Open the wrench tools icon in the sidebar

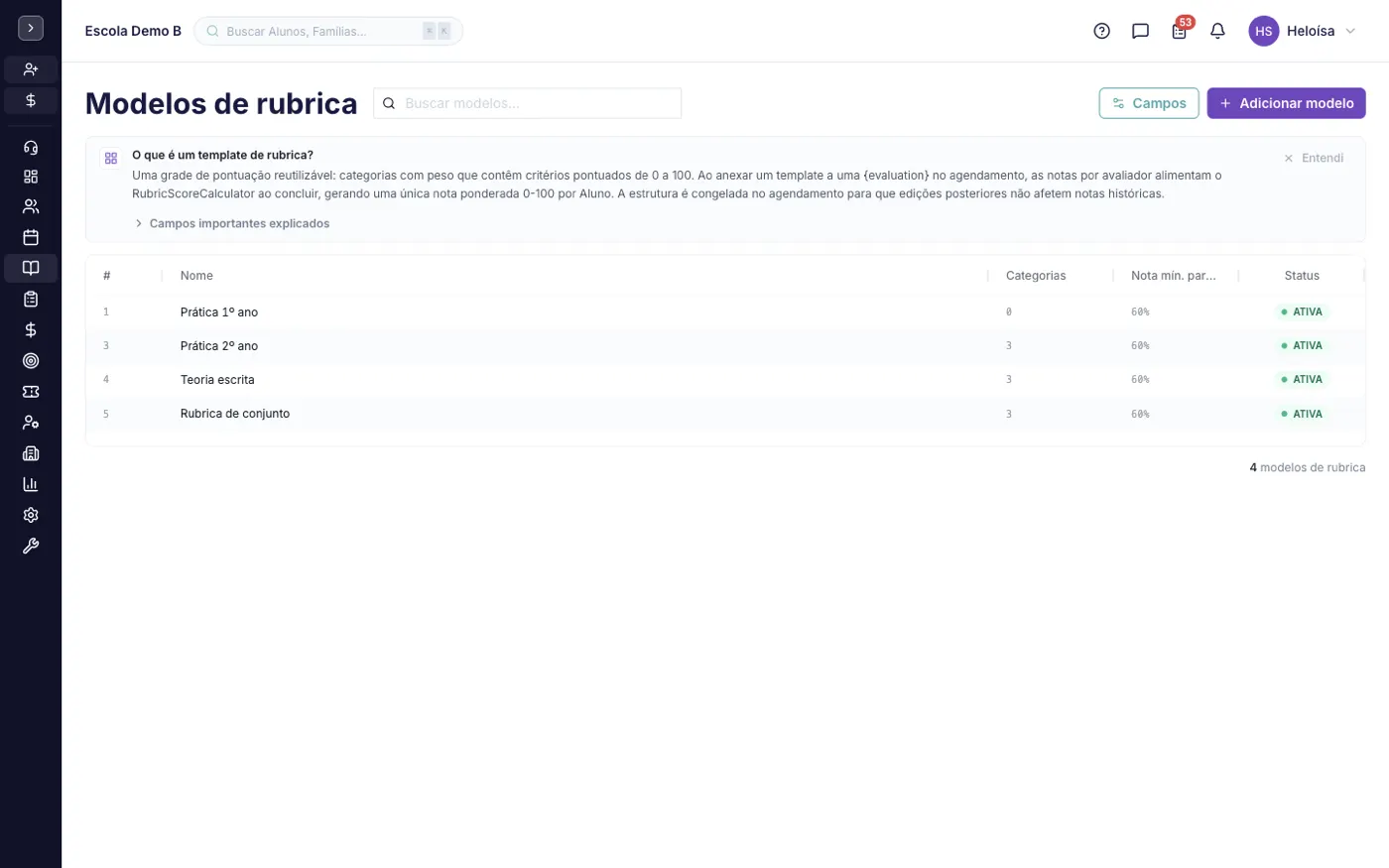click(31, 546)
